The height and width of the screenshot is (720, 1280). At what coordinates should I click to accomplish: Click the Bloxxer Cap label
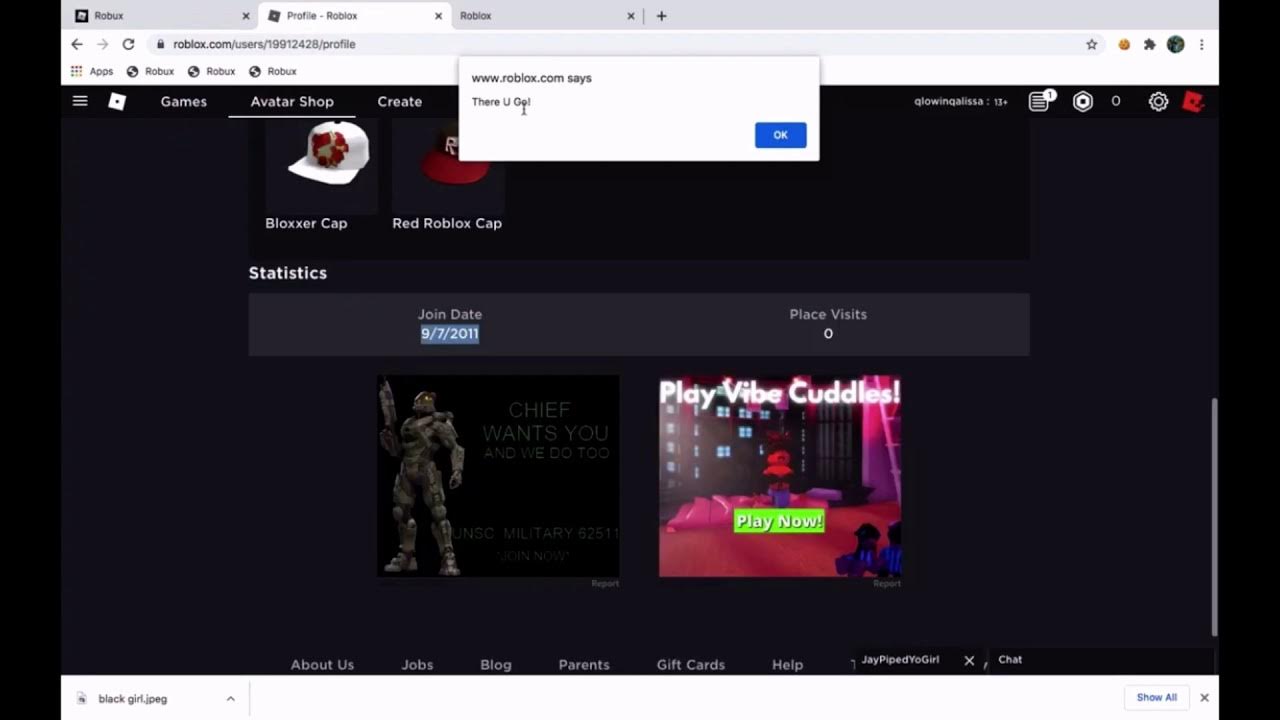pos(306,223)
